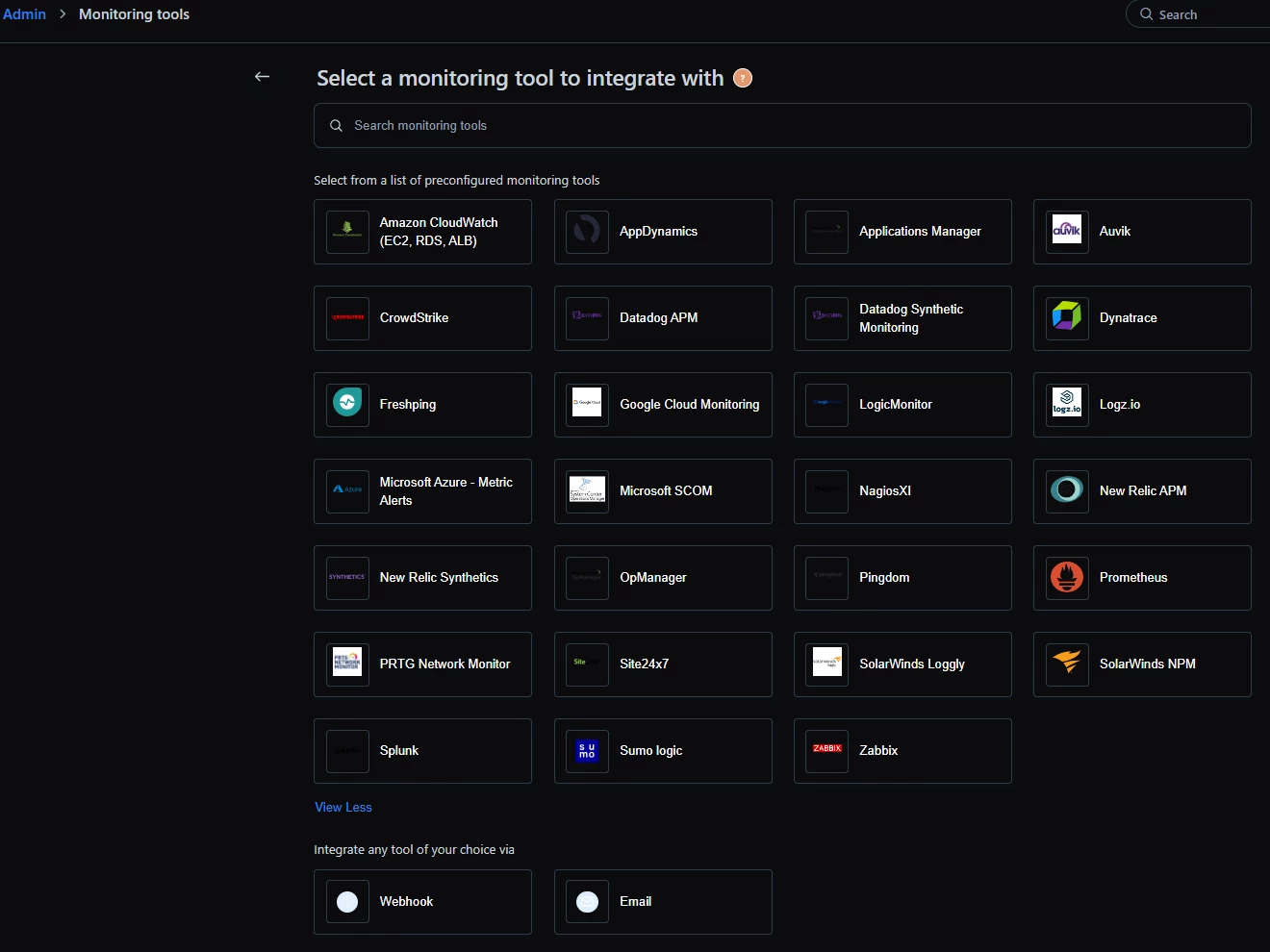Click the SolarWinds Loggly logo icon

(x=826, y=664)
